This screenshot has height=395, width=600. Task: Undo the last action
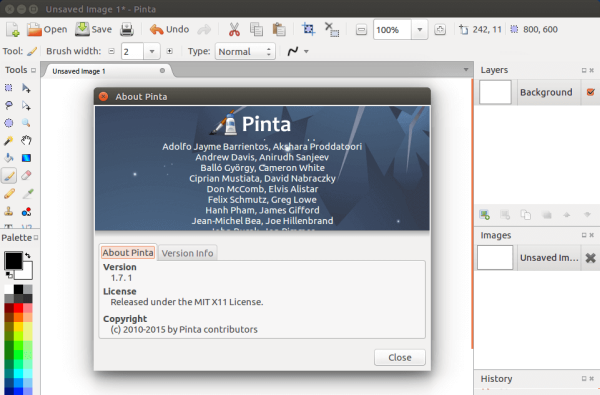170,29
